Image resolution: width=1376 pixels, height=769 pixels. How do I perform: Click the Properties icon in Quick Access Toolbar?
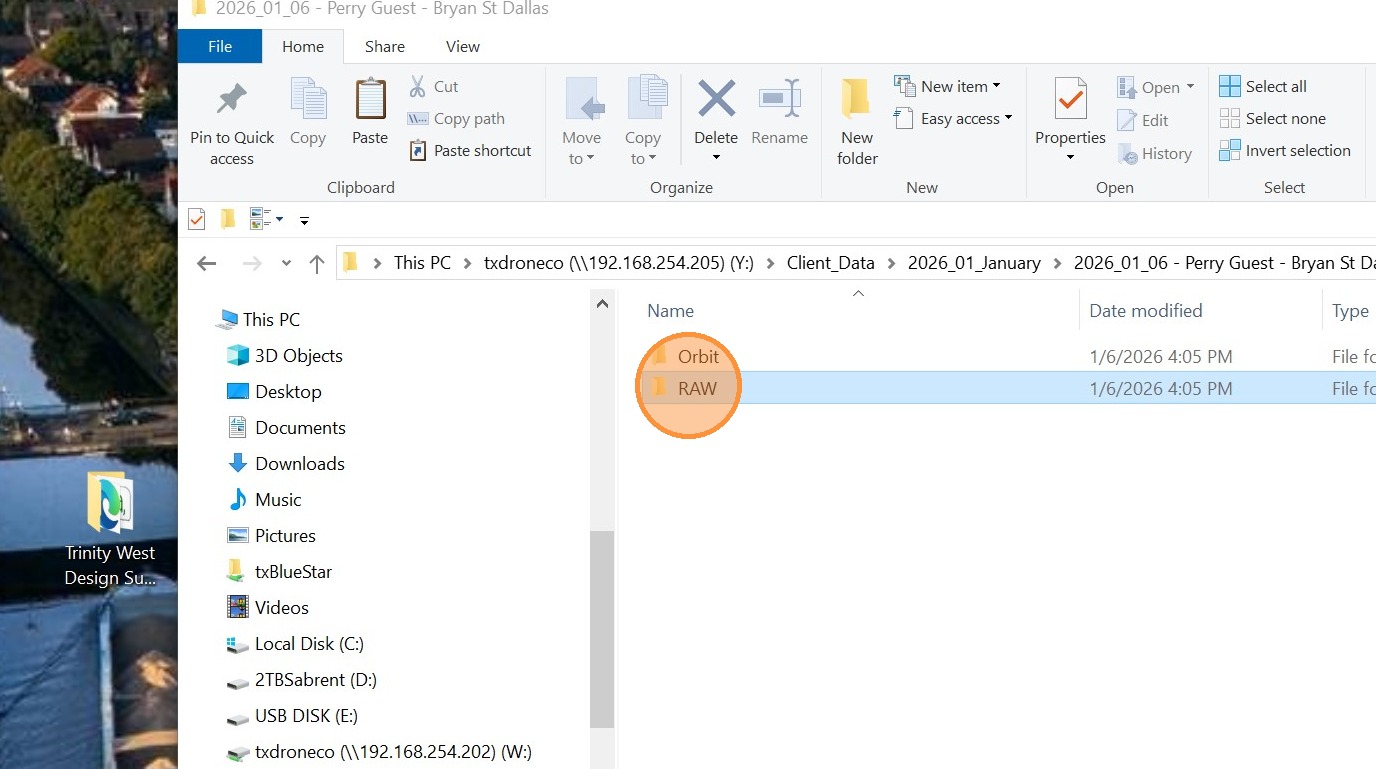pyautogui.click(x=197, y=219)
